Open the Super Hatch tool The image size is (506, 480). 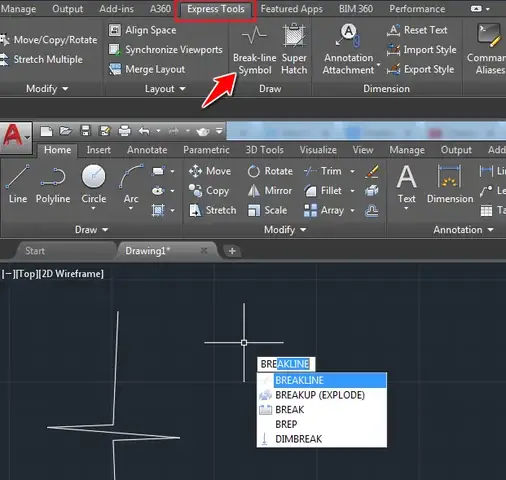pyautogui.click(x=294, y=50)
